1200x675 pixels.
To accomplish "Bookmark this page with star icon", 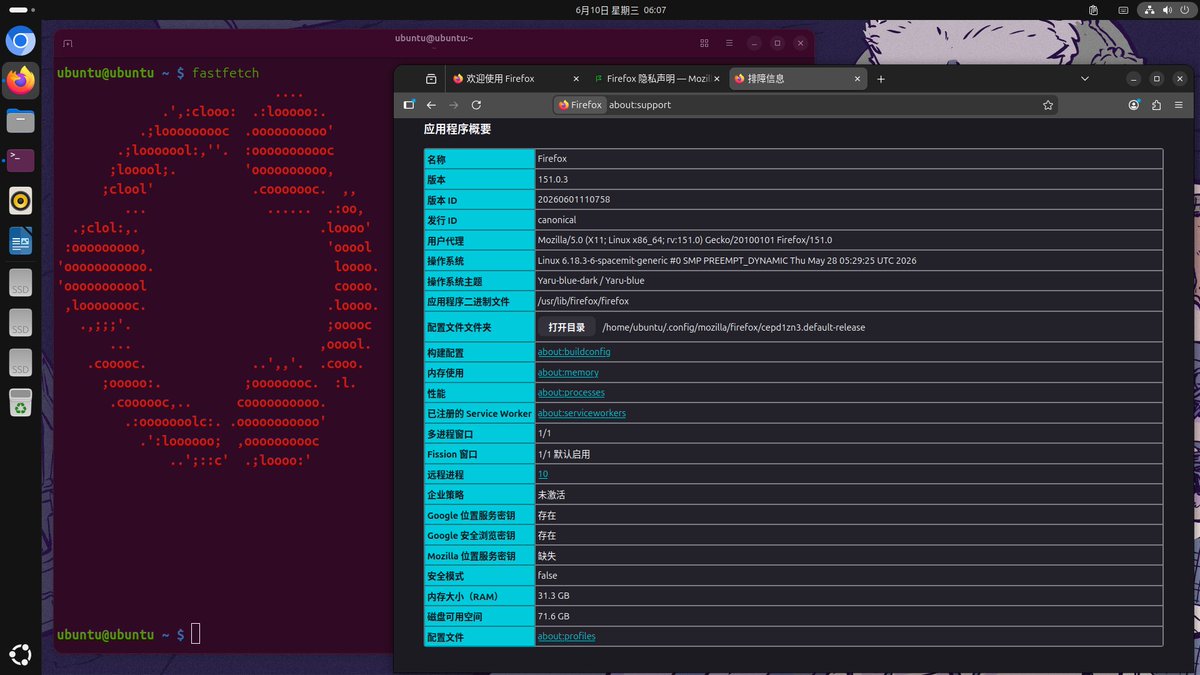I will [x=1048, y=105].
